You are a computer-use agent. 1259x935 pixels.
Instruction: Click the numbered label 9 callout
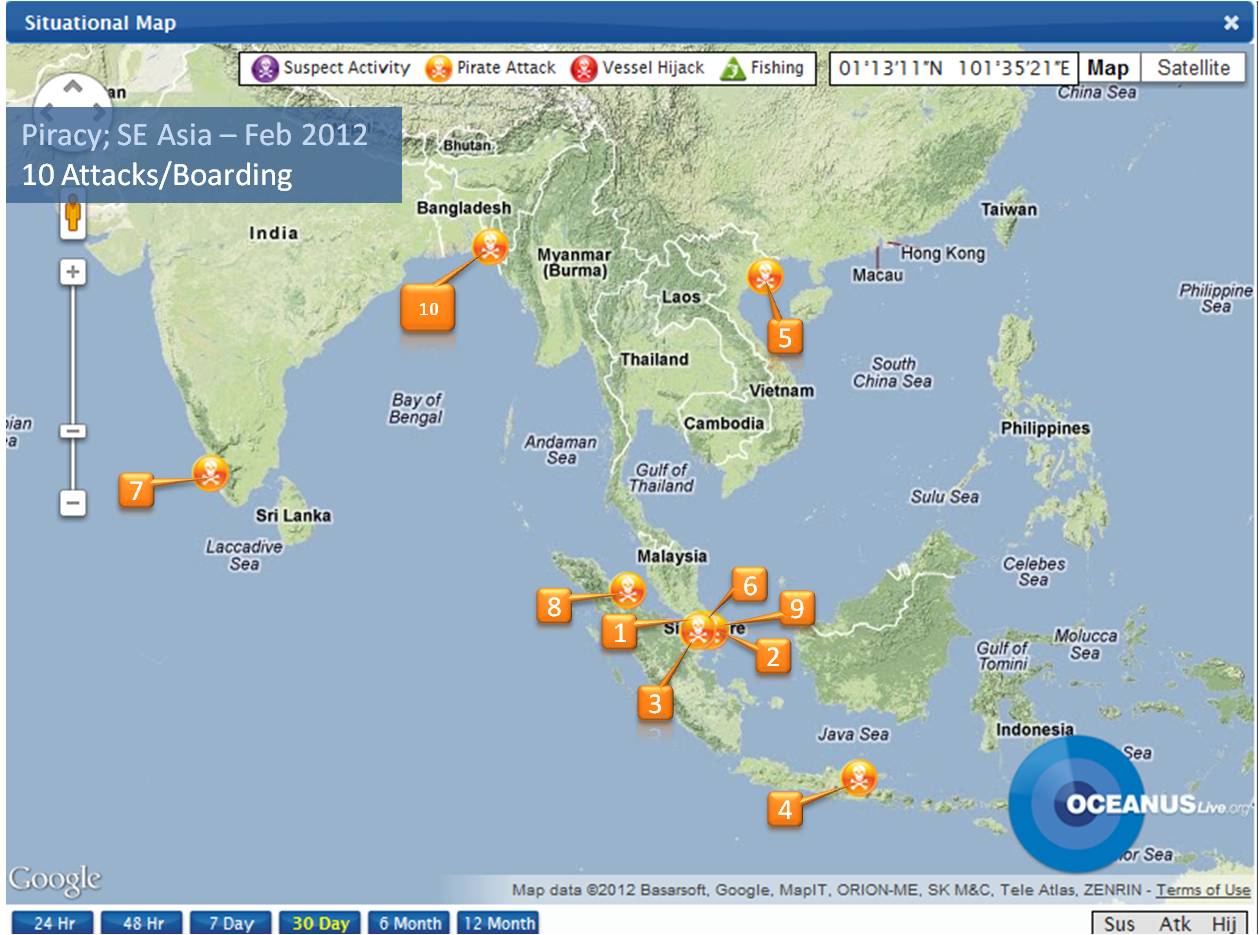797,609
